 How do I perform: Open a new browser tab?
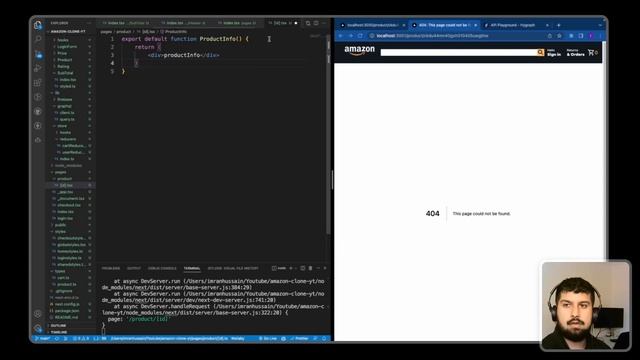558,25
